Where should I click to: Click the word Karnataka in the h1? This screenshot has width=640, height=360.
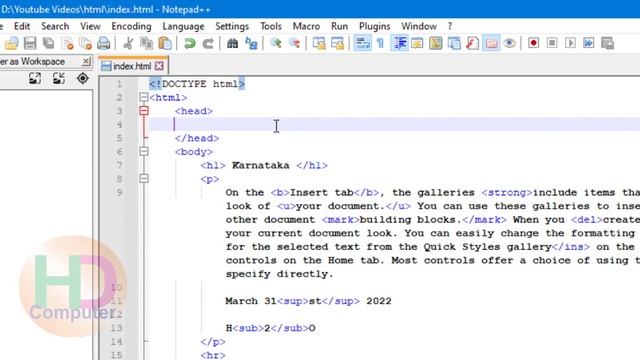pos(261,165)
